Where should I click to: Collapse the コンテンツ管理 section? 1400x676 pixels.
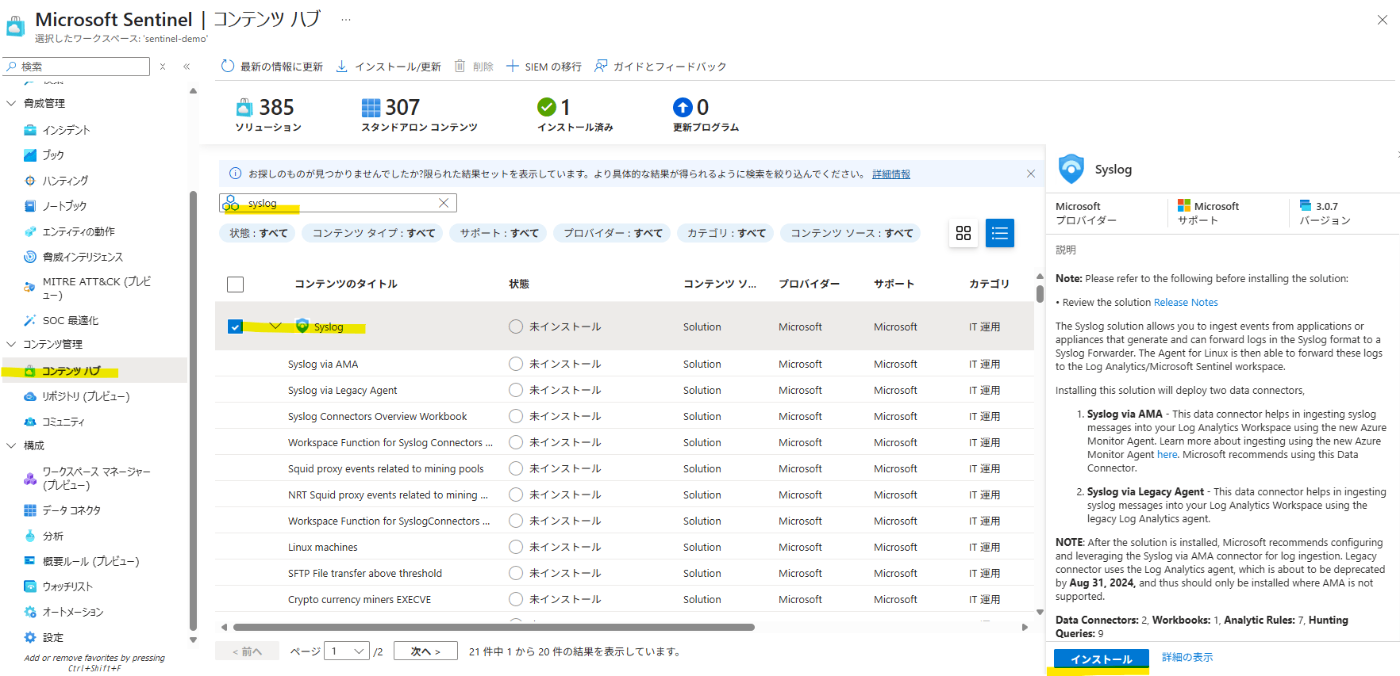pos(12,345)
